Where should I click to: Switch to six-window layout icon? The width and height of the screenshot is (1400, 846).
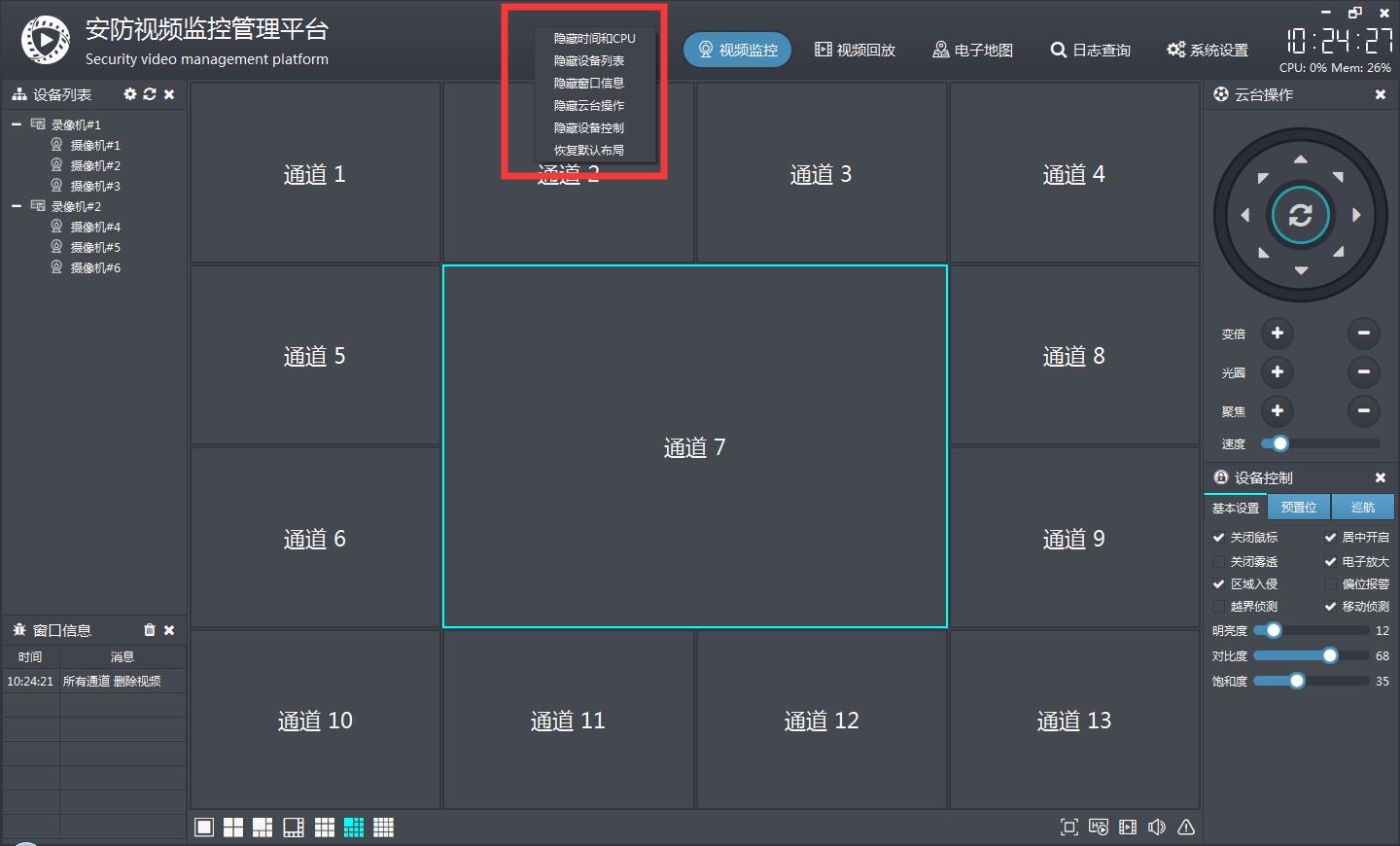pos(262,828)
